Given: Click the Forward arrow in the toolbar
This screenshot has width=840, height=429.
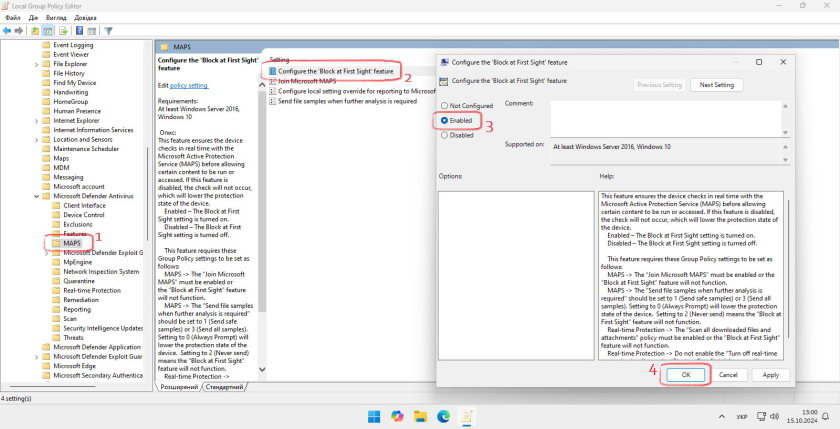Looking at the screenshot, I should 19,31.
